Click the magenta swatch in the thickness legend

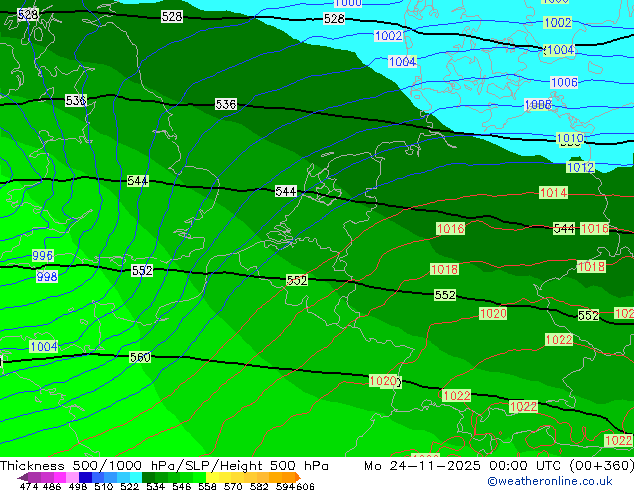(60, 477)
